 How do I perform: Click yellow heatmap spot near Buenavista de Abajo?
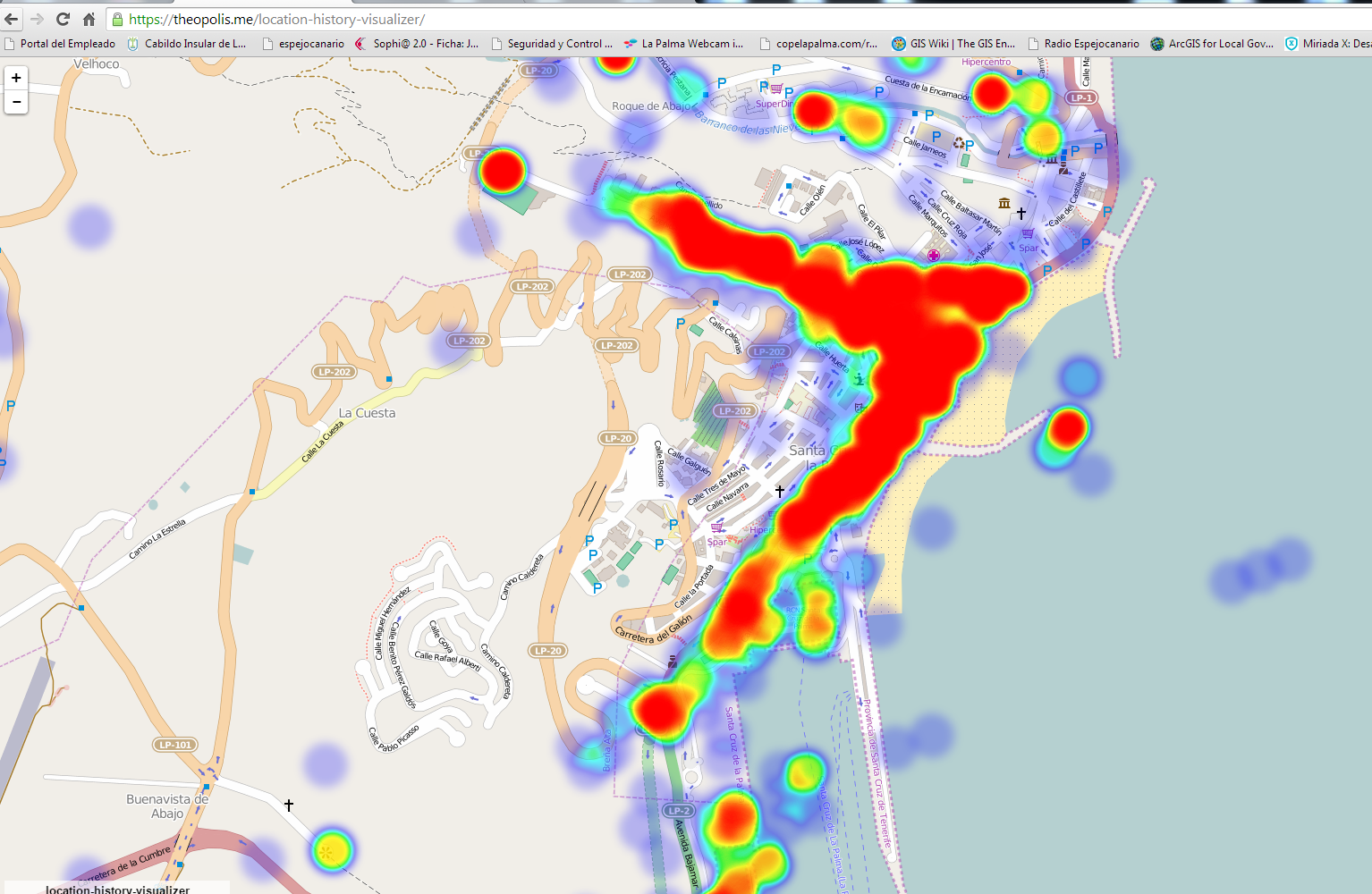point(329,851)
